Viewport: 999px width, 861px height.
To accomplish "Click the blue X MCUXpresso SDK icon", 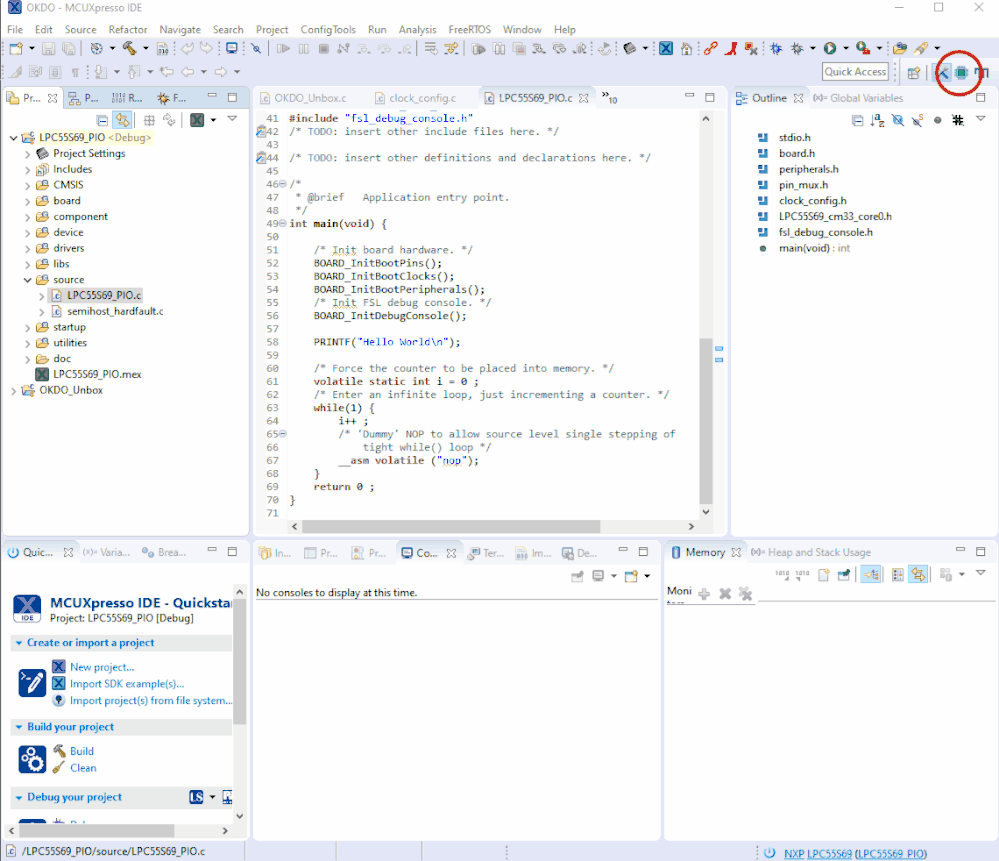I will [x=666, y=48].
